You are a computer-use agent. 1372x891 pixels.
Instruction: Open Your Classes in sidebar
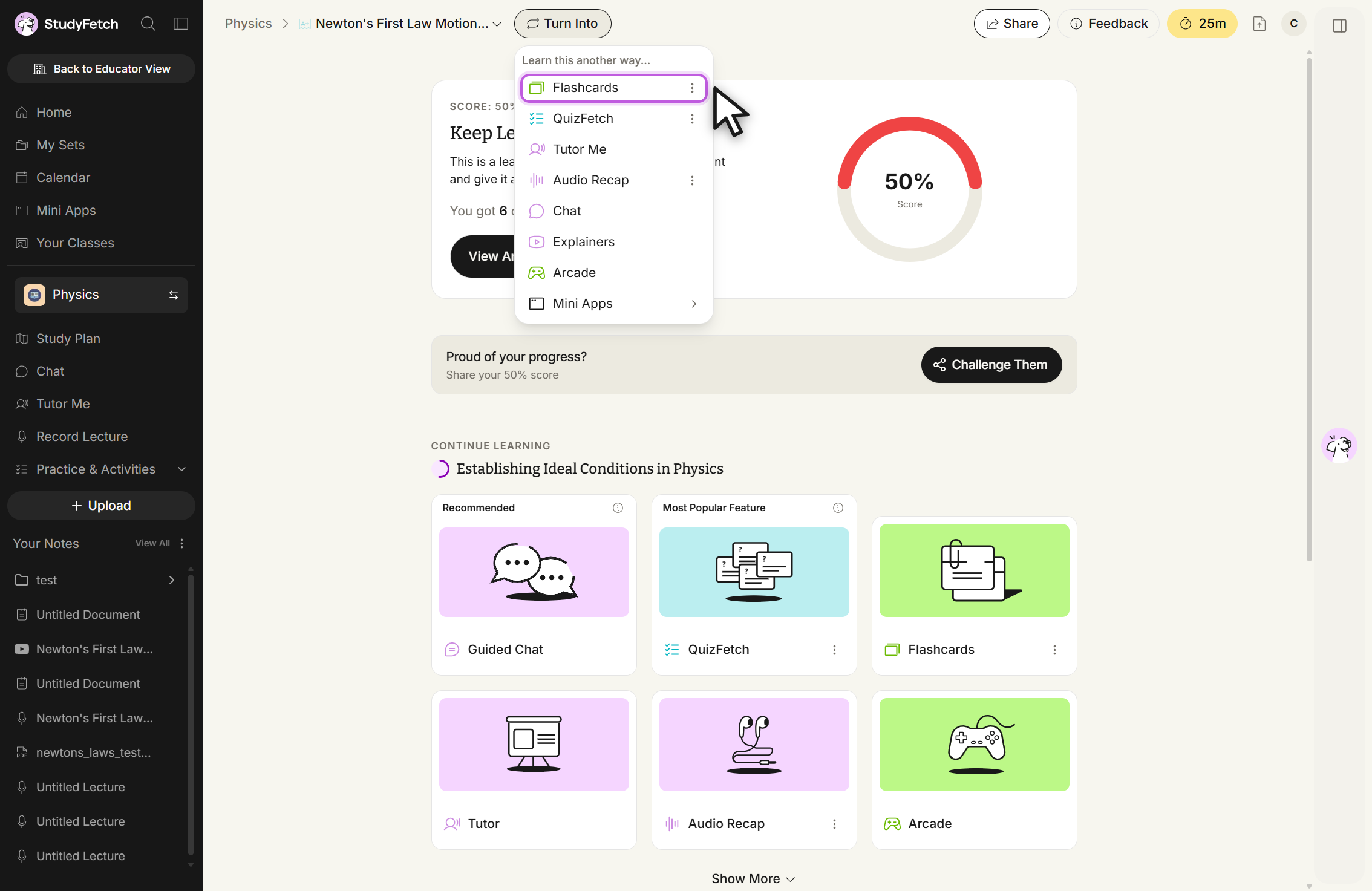(101, 243)
